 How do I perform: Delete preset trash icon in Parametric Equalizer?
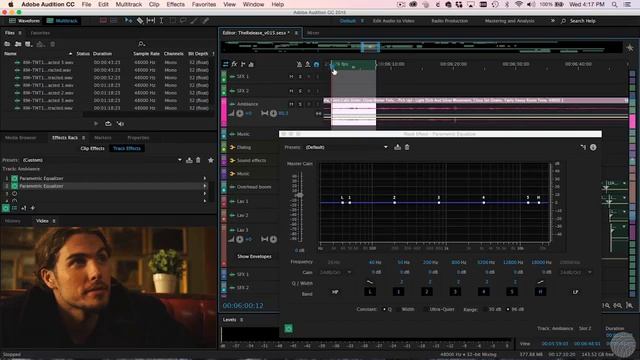407,147
